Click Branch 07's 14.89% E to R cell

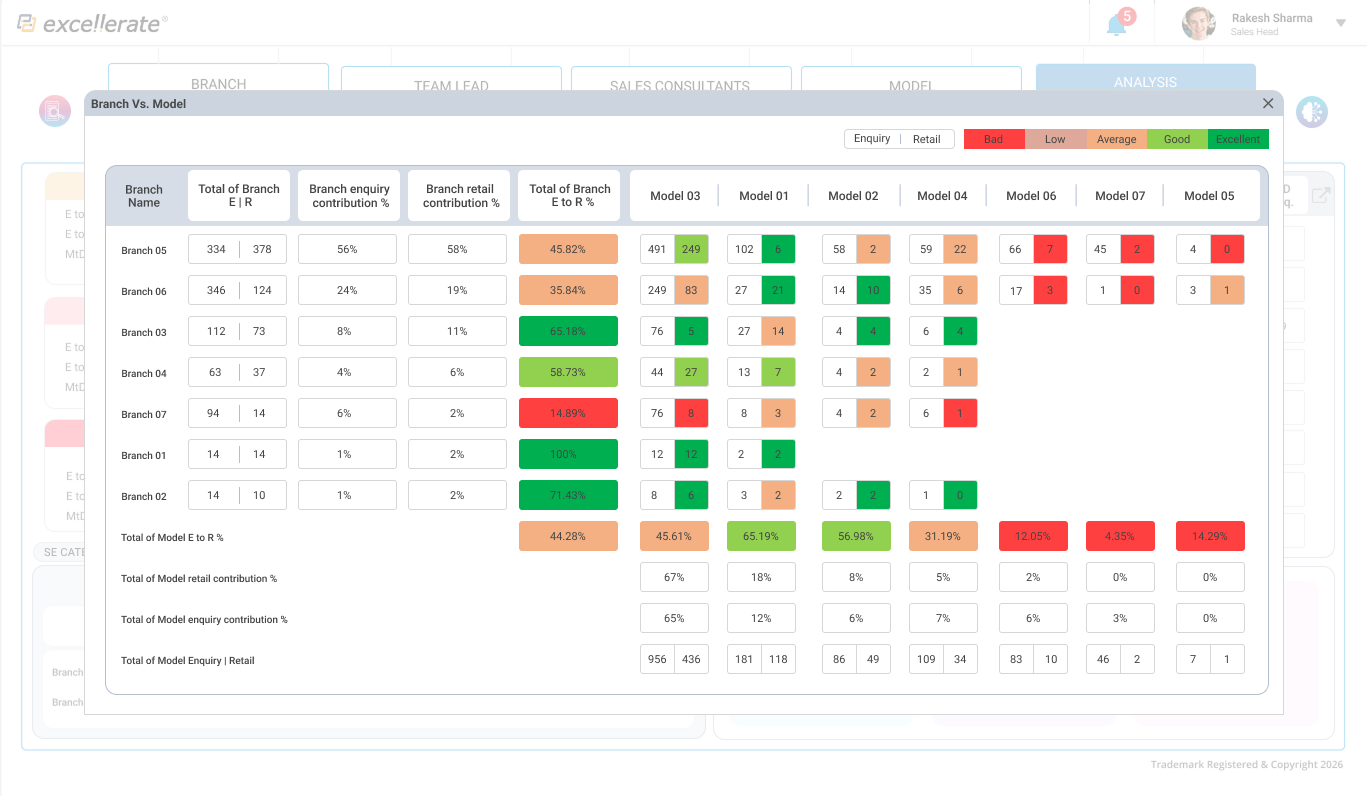pyautogui.click(x=568, y=413)
